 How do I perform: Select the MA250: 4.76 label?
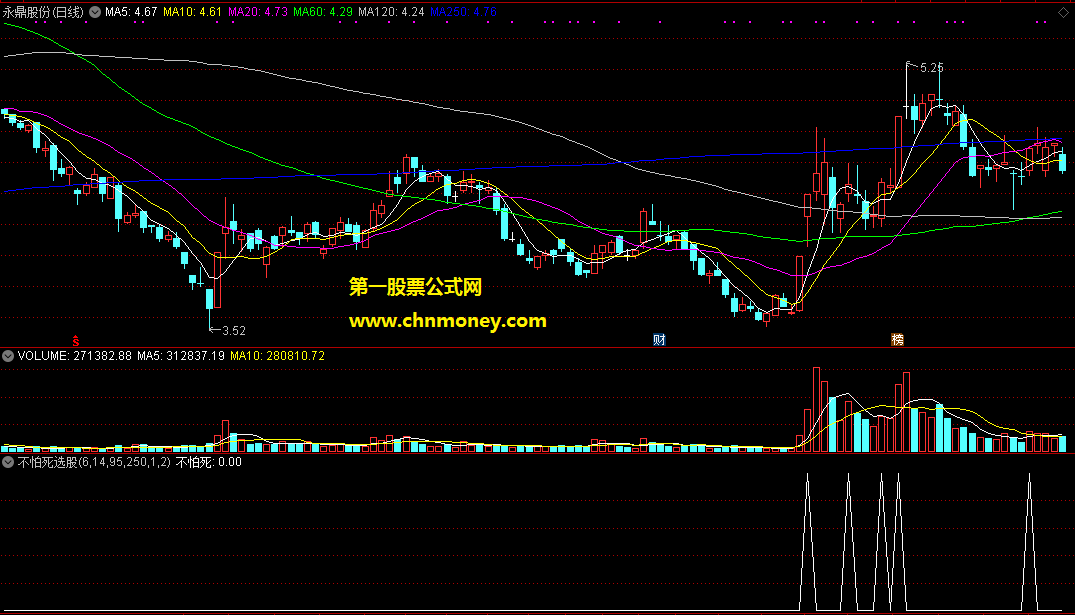click(463, 12)
